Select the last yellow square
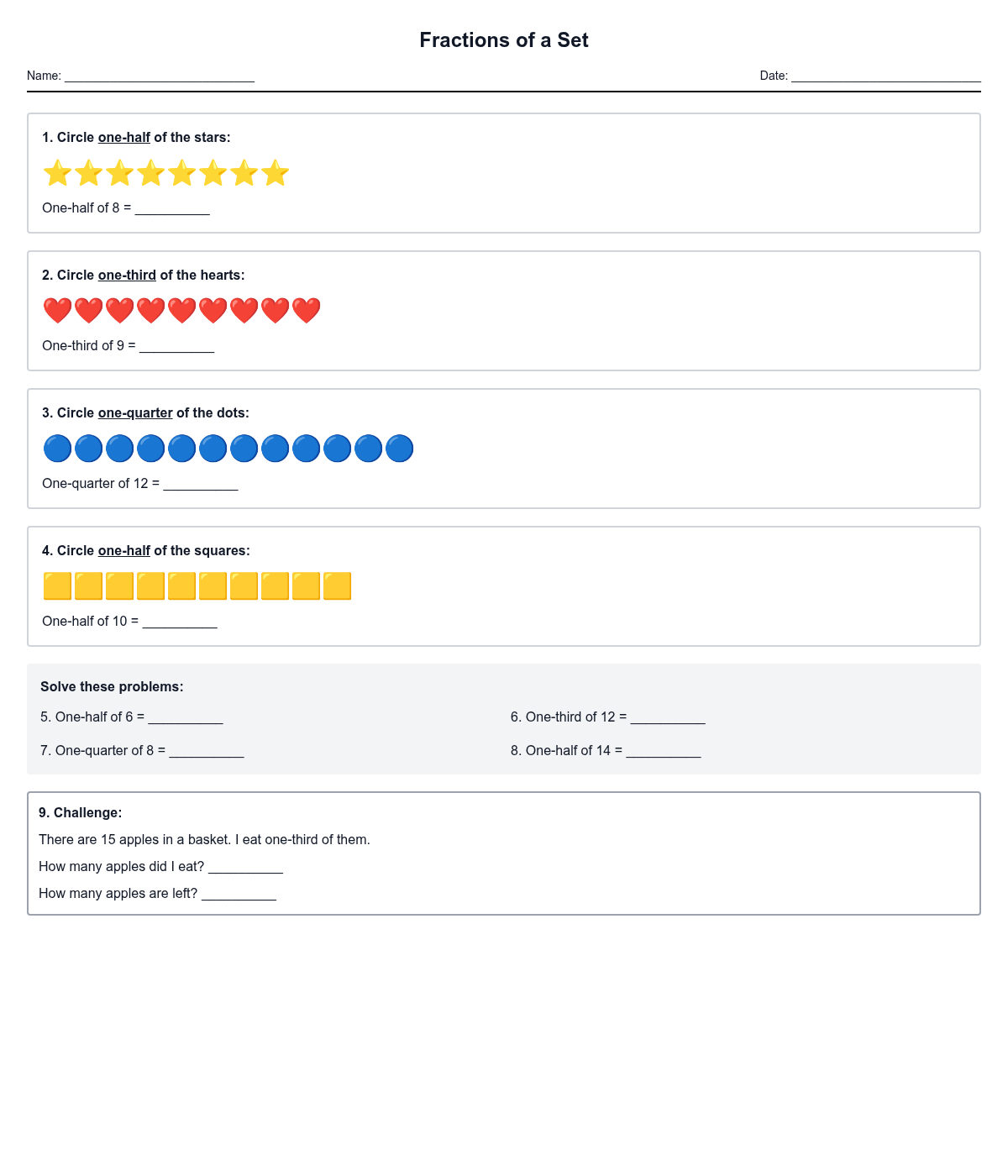The width and height of the screenshot is (1008, 1176). coord(337,586)
